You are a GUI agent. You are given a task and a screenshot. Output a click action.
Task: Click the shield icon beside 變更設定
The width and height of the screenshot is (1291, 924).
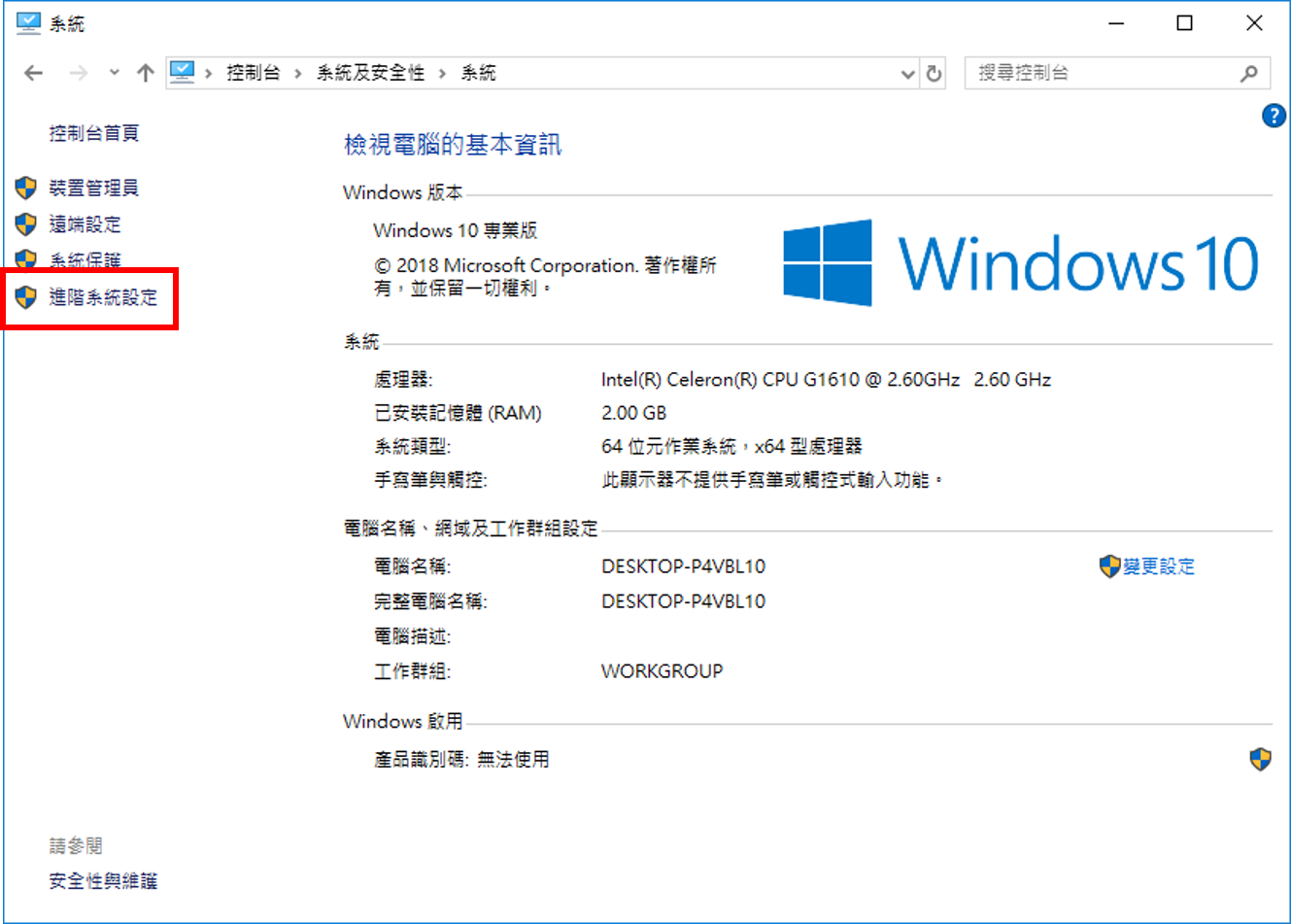pos(1110,566)
